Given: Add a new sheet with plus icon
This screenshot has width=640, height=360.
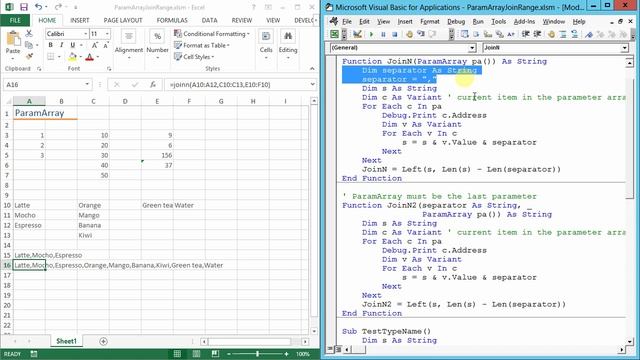Looking at the screenshot, I should click(103, 341).
